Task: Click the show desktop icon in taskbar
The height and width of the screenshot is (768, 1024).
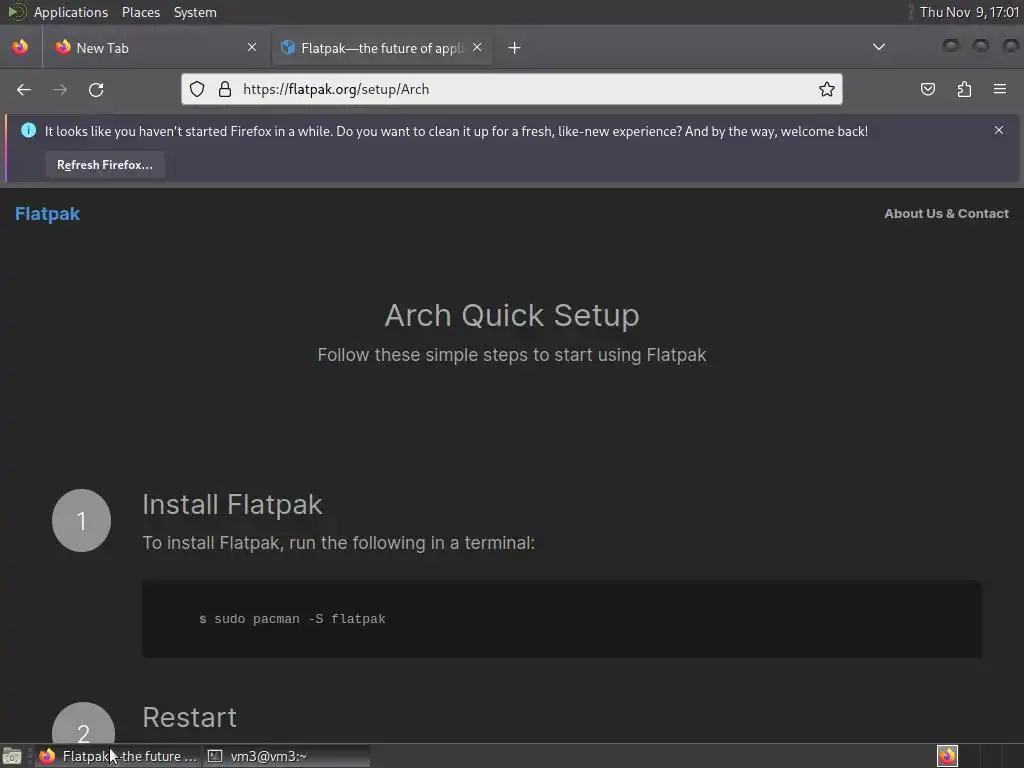Action: click(x=12, y=756)
